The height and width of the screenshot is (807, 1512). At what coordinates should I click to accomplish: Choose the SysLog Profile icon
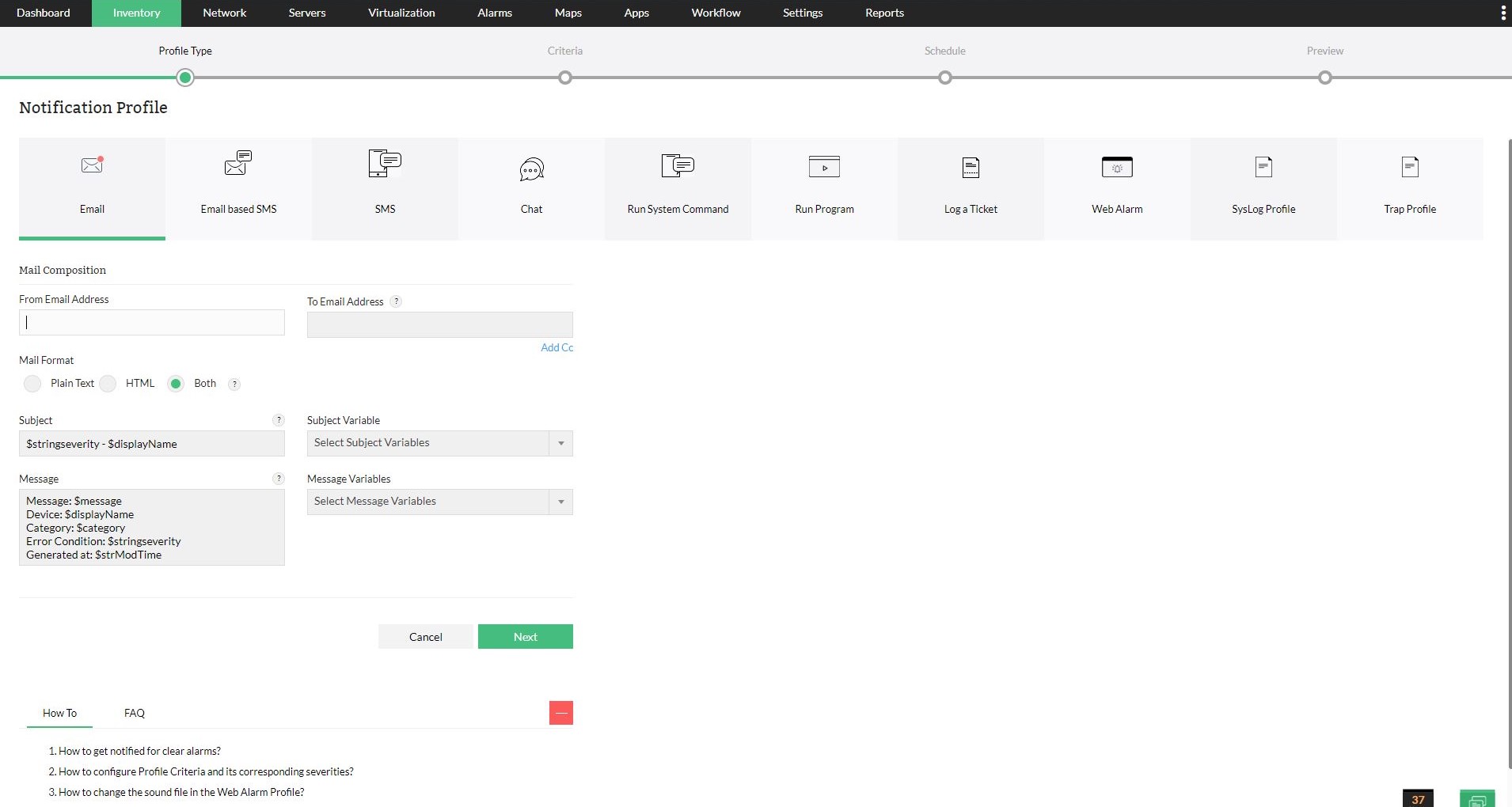click(x=1263, y=167)
